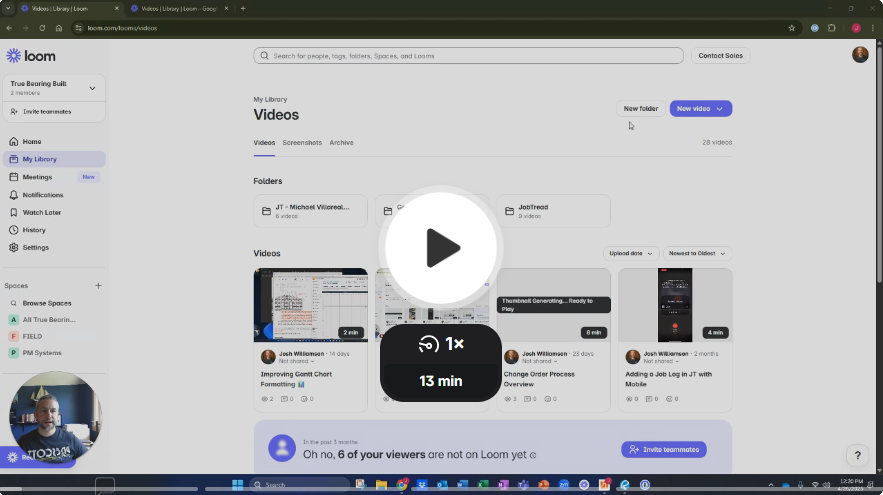
Task: Click the views icon on Gantt Chart video
Action: 267,399
